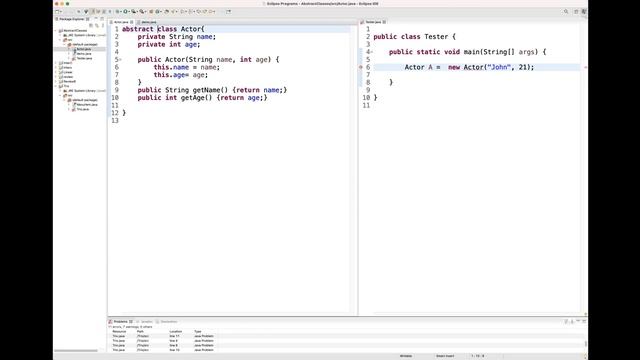Open the Declaration tab in bottom panel
Image resolution: width=640 pixels, height=360 pixels.
click(169, 322)
